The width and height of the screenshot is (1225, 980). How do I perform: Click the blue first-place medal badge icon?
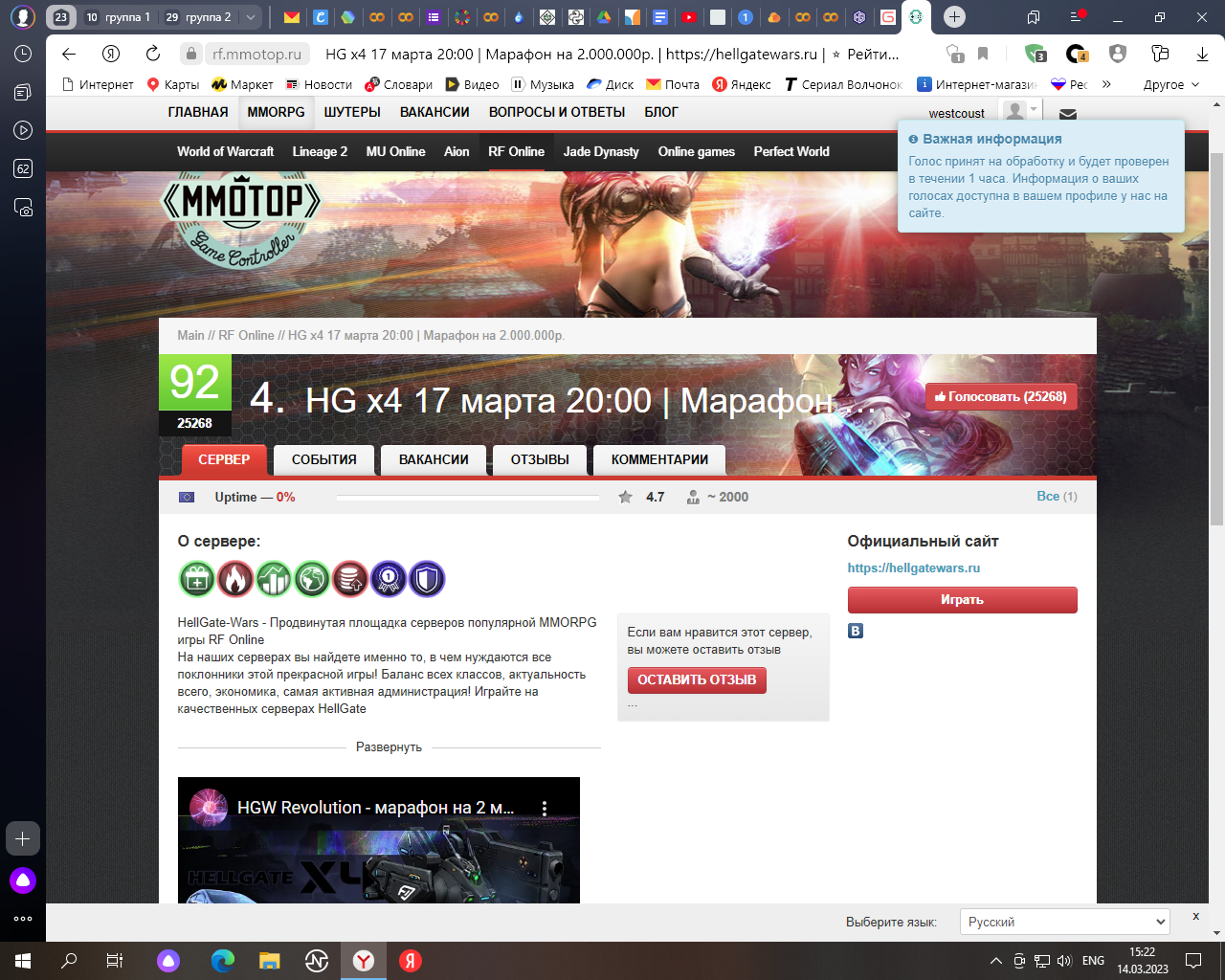389,579
